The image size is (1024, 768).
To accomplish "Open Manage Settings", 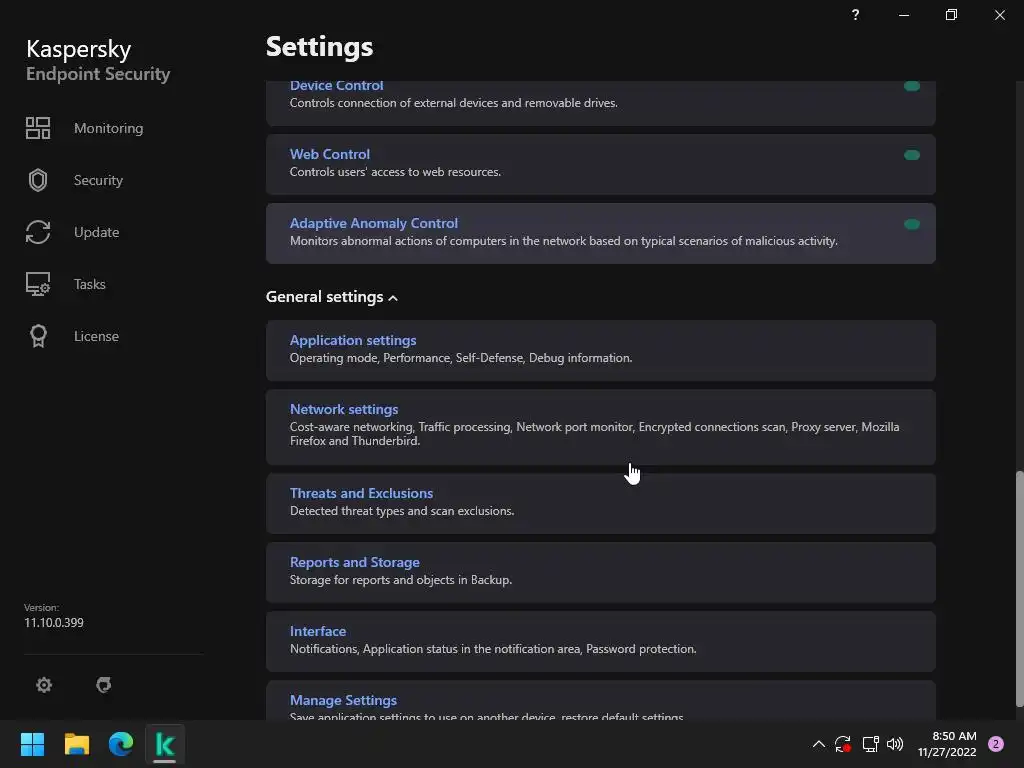I will (344, 700).
